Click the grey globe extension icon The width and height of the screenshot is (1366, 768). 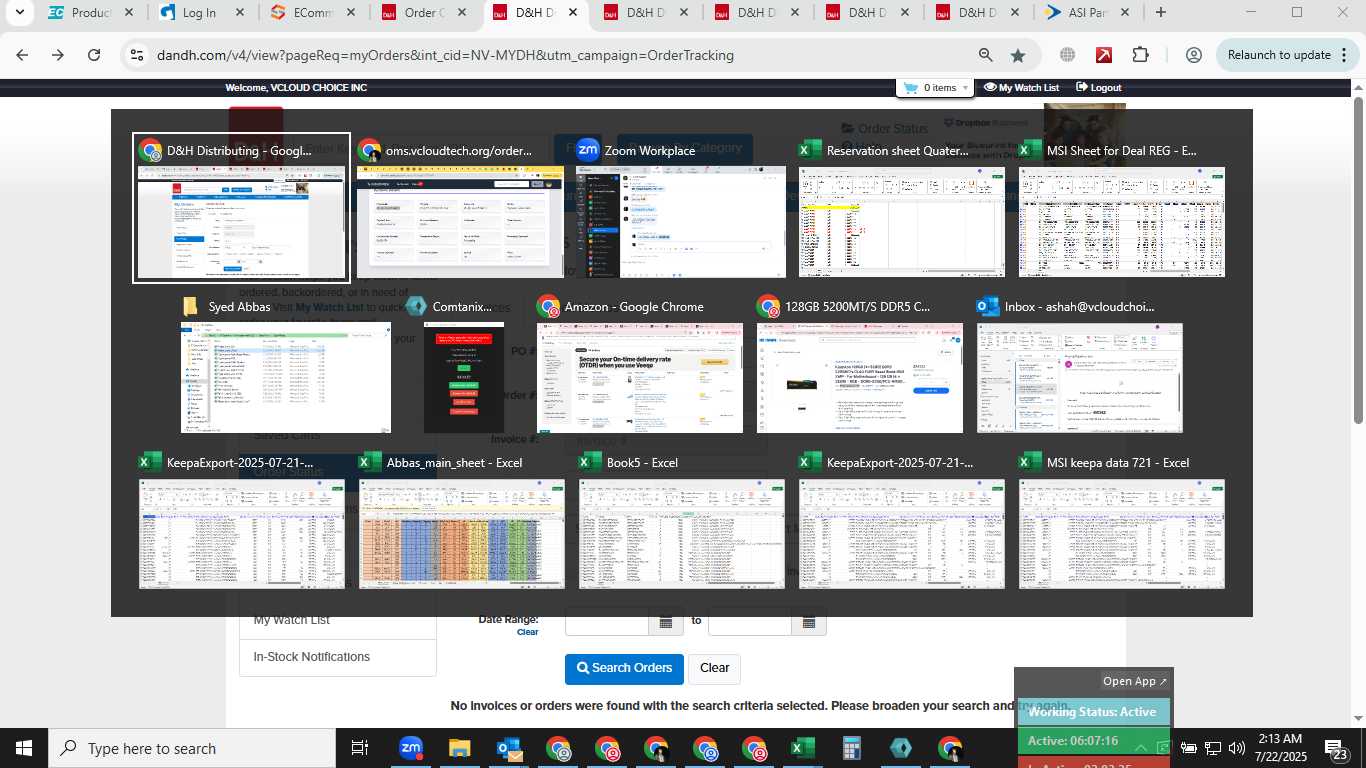tap(1068, 55)
